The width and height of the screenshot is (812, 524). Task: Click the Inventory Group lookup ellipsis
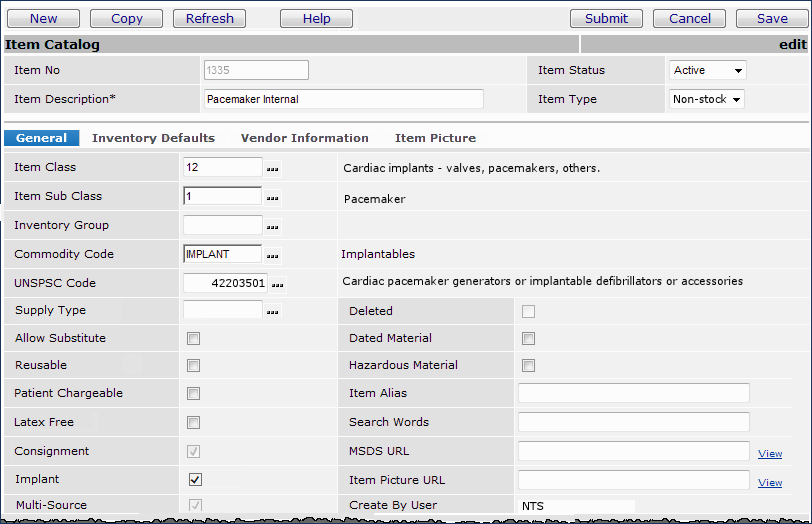point(273,226)
